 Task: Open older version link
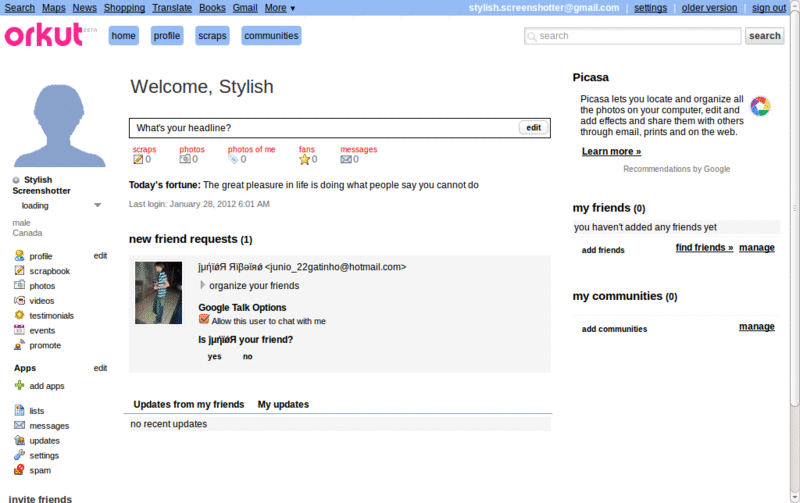pos(709,8)
